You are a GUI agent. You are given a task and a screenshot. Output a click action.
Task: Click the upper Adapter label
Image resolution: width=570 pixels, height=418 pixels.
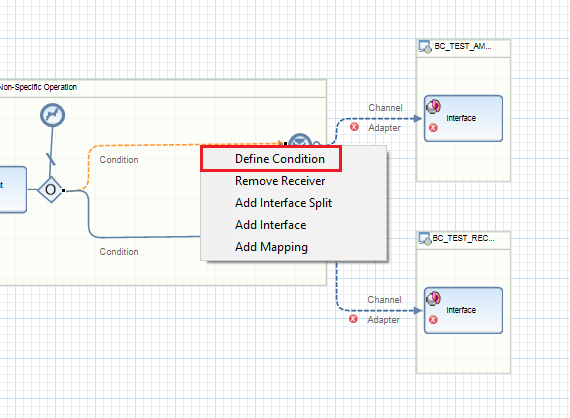pyautogui.click(x=384, y=128)
